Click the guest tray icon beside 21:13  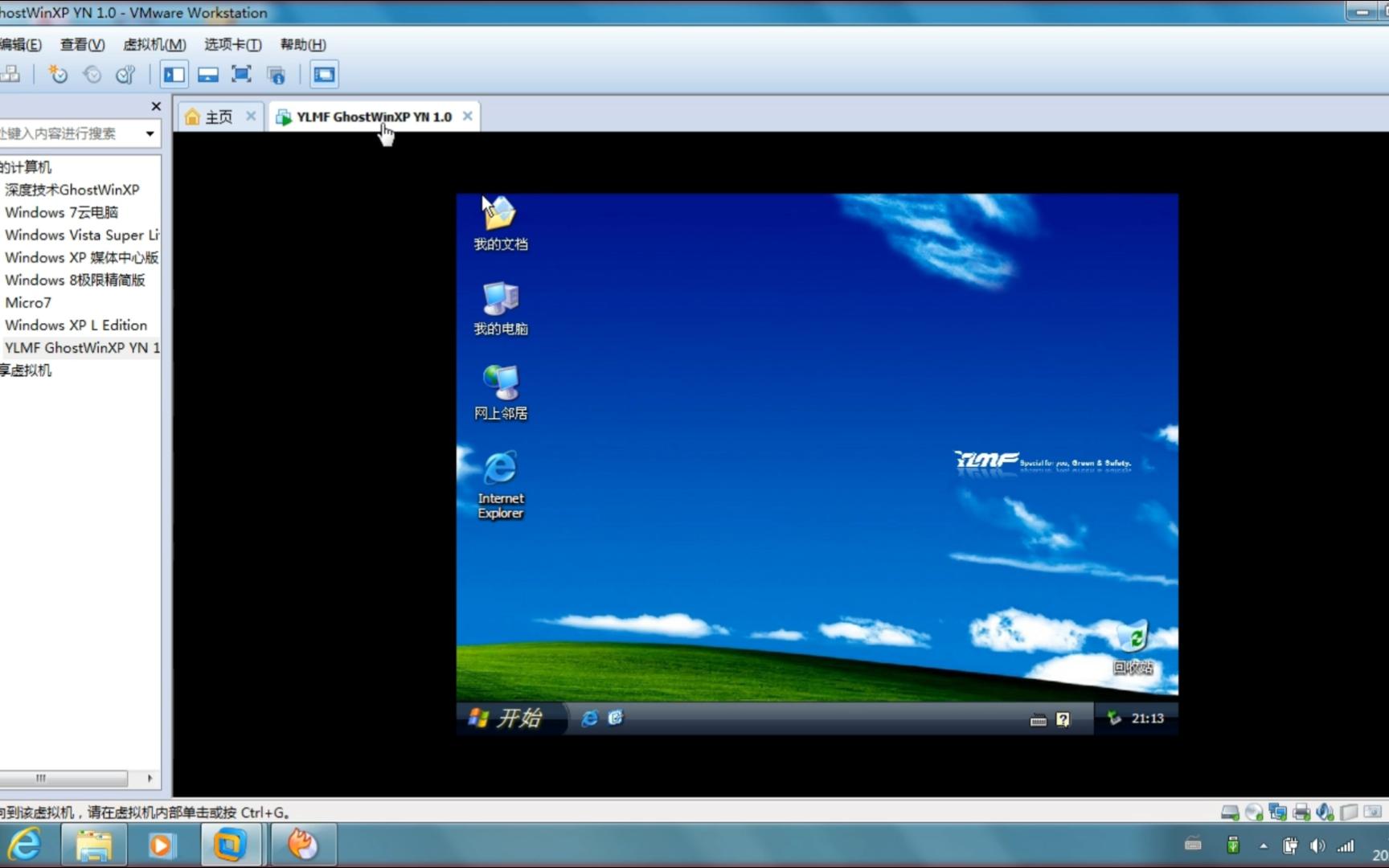[x=1113, y=718]
